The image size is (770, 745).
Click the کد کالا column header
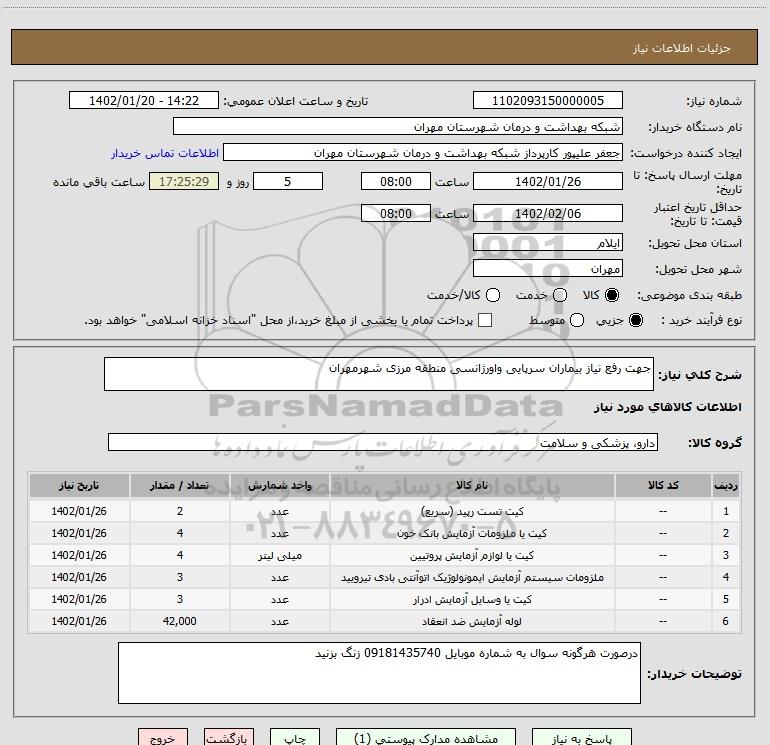point(663,485)
